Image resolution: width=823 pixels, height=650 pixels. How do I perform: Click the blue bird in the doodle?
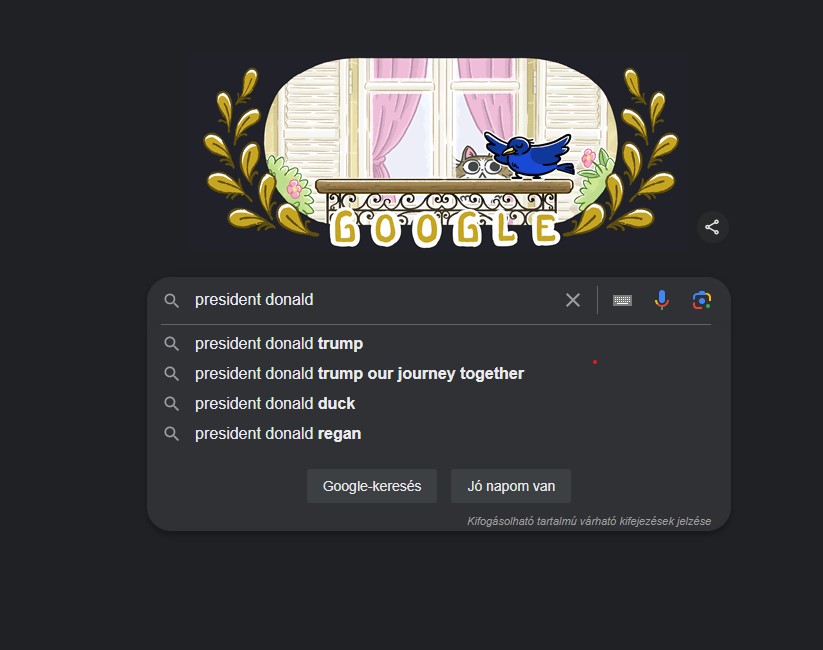529,155
